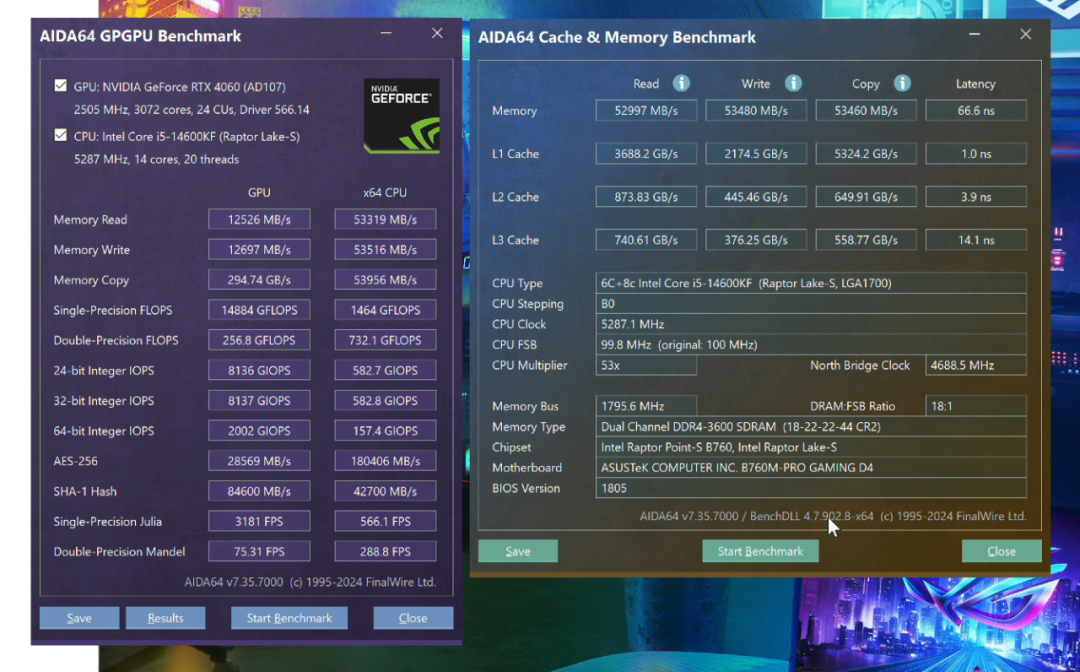
Task: Click the Memory Copy 53460 MB/s field
Action: pyautogui.click(x=866, y=110)
